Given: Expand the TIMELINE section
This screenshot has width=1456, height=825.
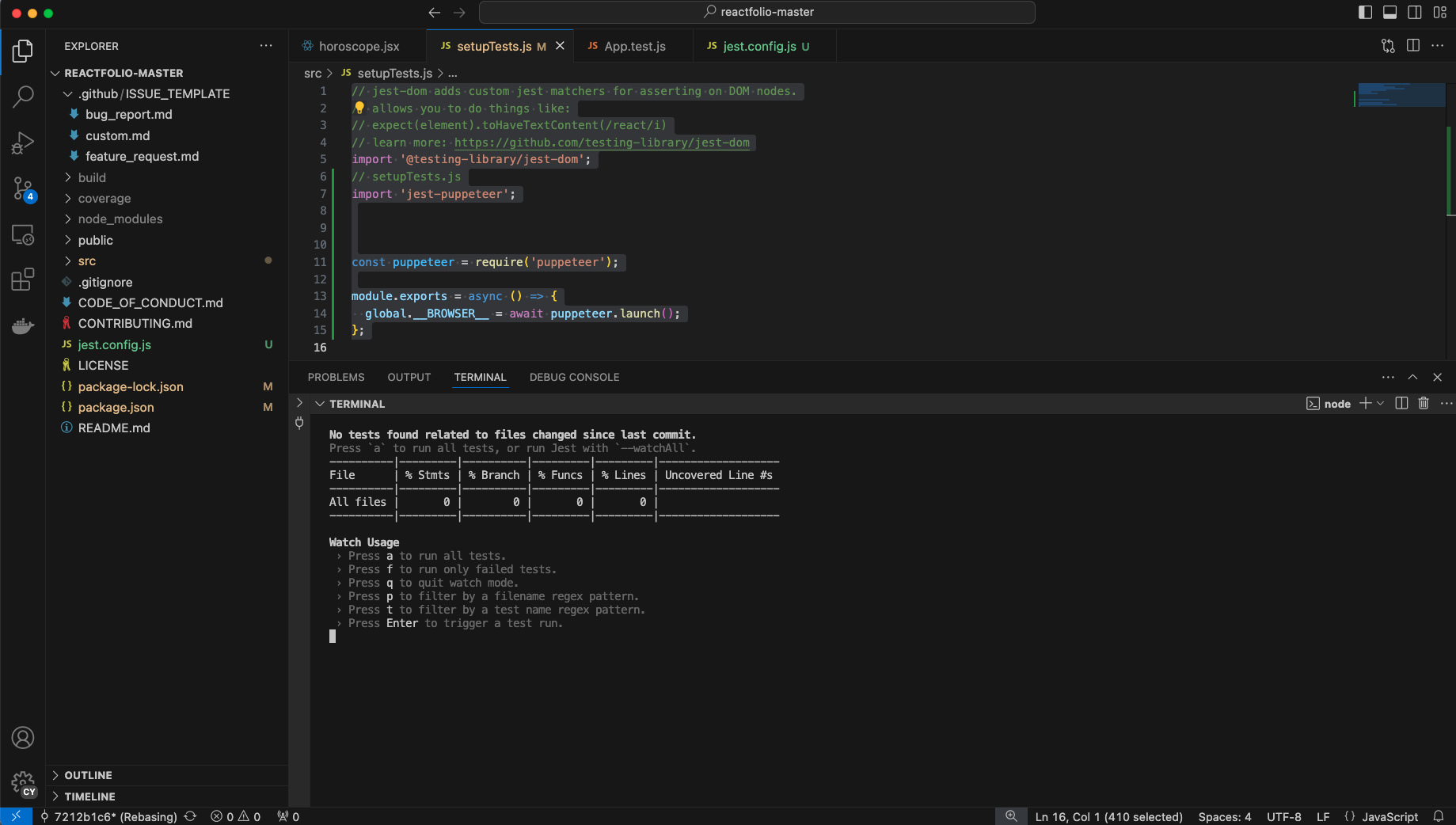Looking at the screenshot, I should (89, 796).
